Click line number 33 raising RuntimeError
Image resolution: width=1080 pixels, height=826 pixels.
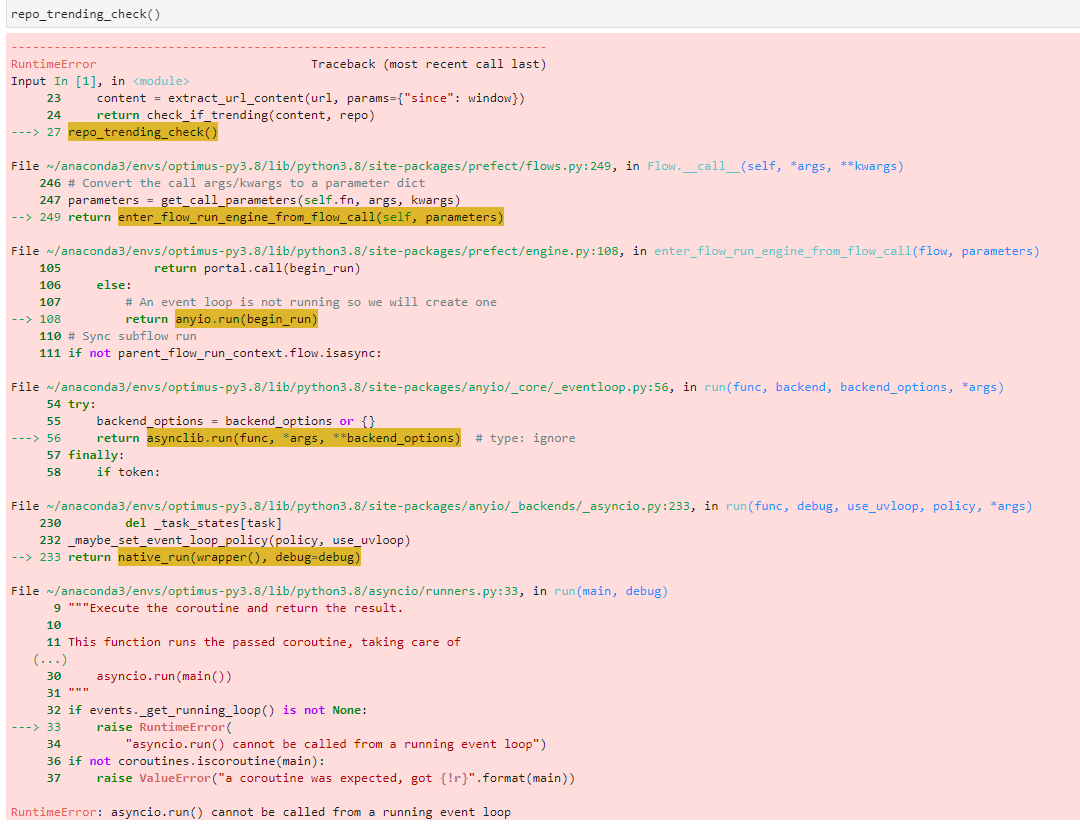click(52, 726)
